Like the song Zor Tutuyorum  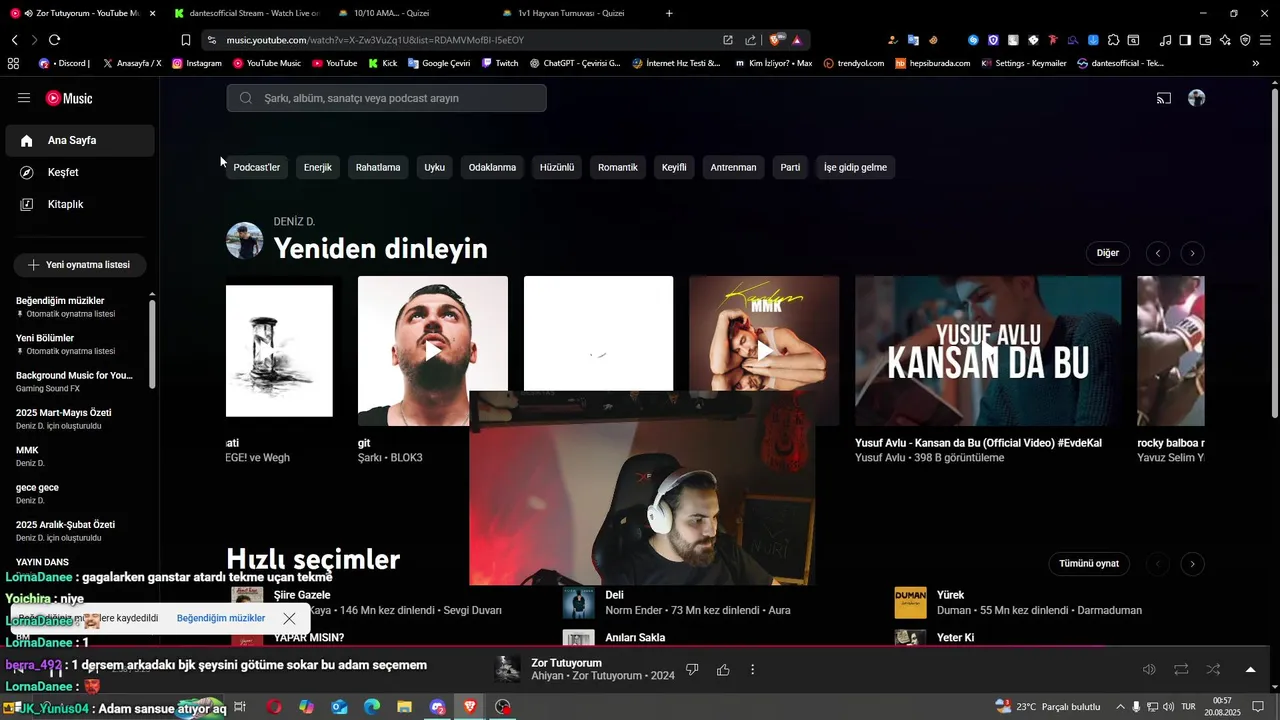pyautogui.click(x=723, y=669)
